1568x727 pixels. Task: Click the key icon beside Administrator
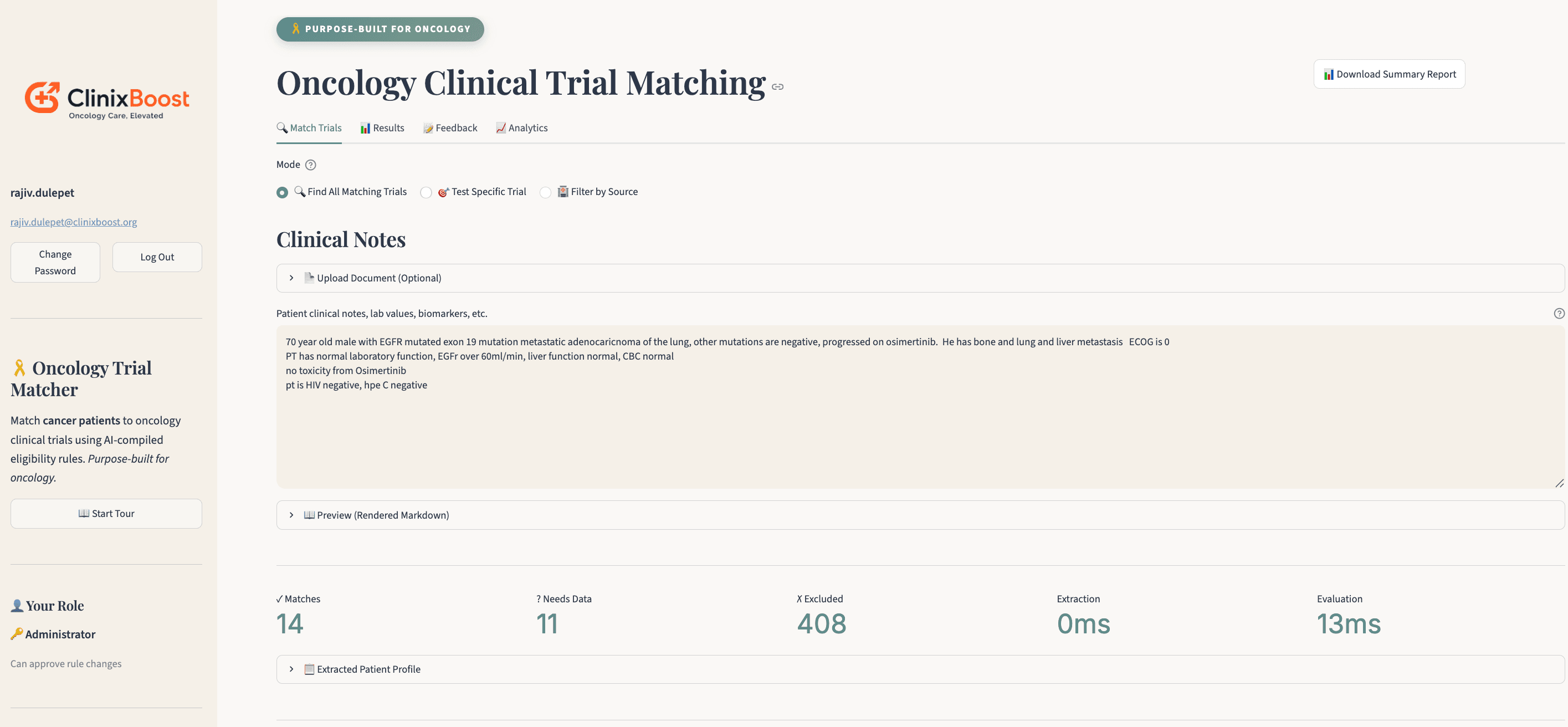coord(17,634)
